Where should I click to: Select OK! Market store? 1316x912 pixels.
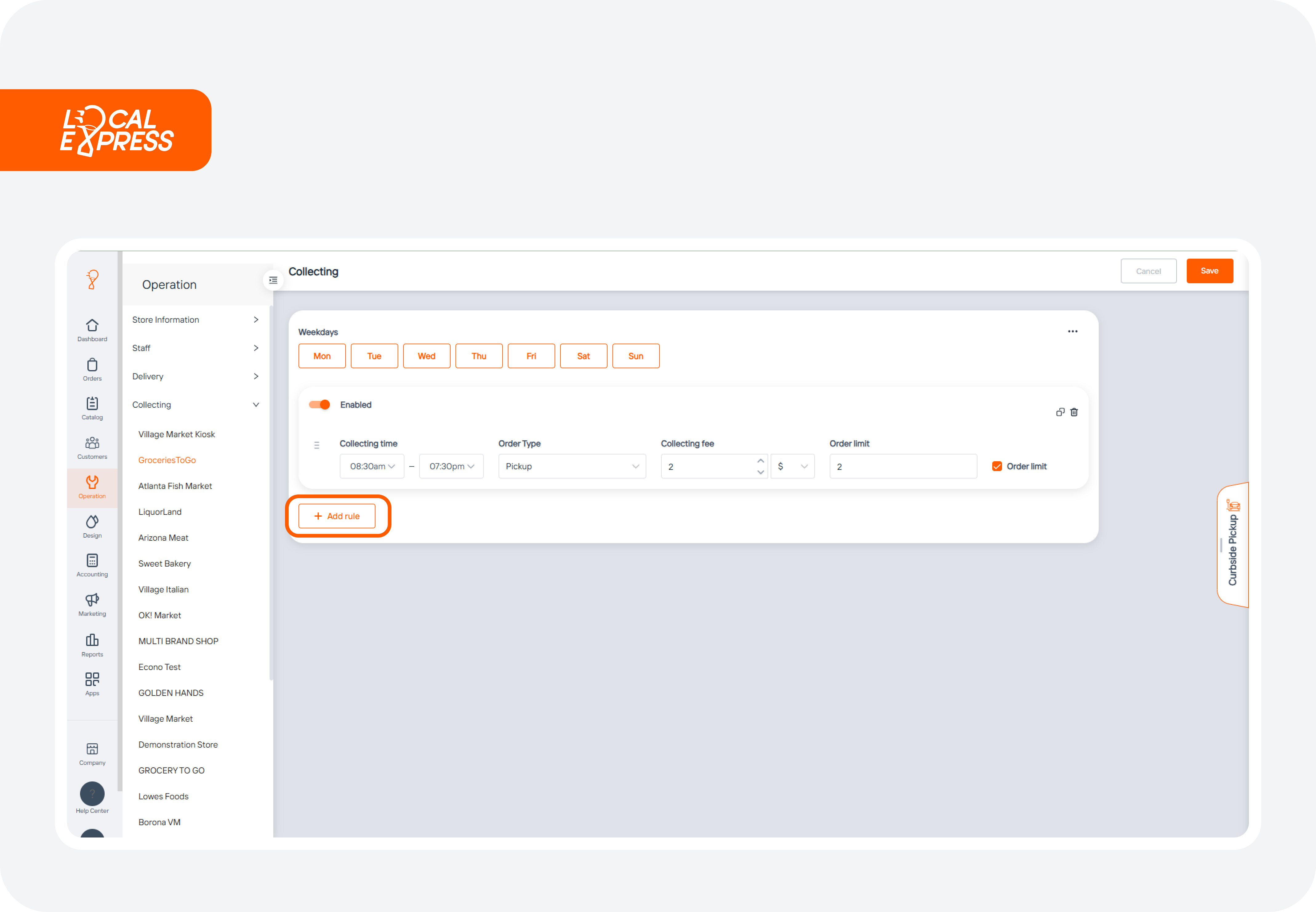coord(159,615)
